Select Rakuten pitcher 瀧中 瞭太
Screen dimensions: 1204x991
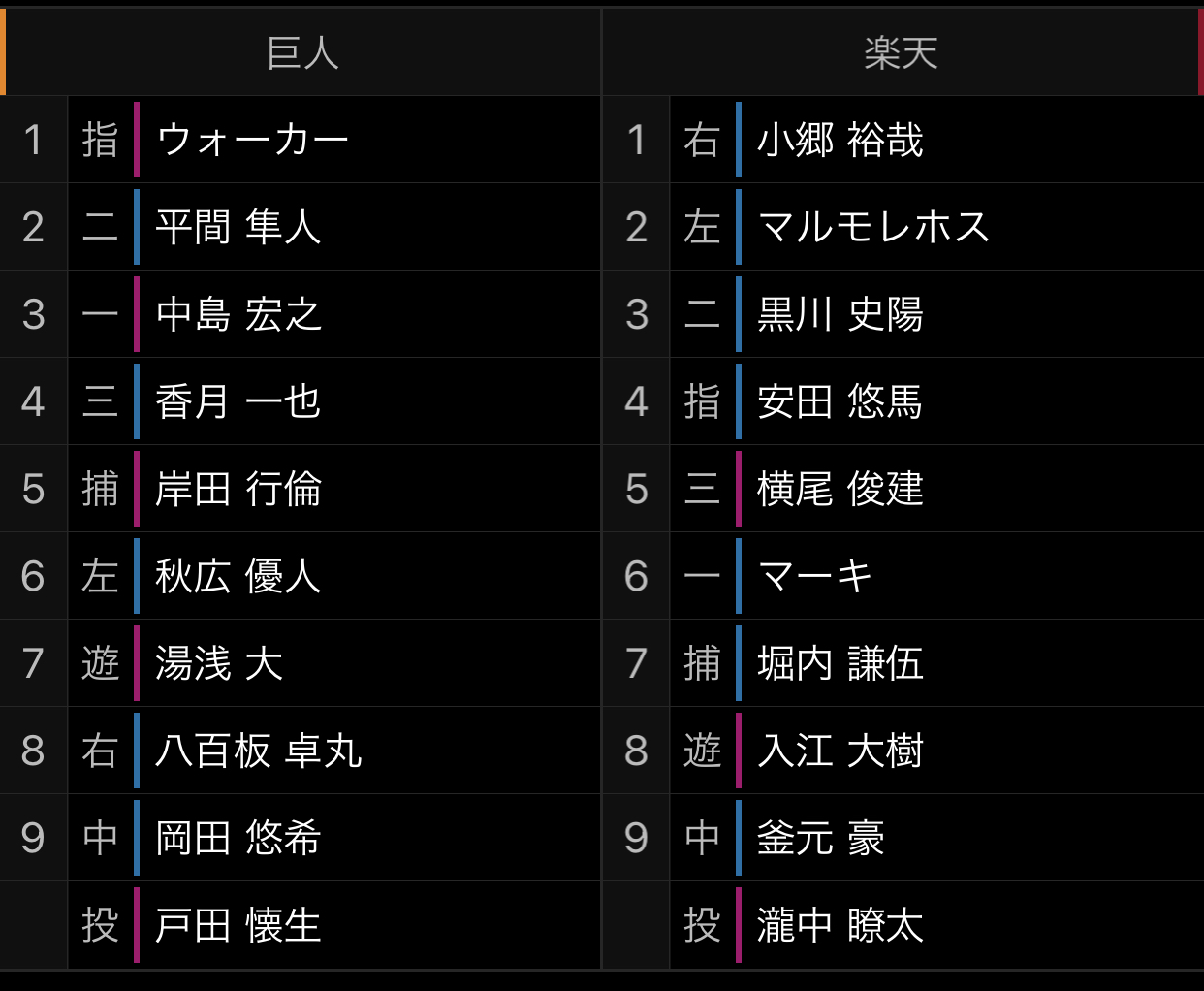tap(840, 925)
